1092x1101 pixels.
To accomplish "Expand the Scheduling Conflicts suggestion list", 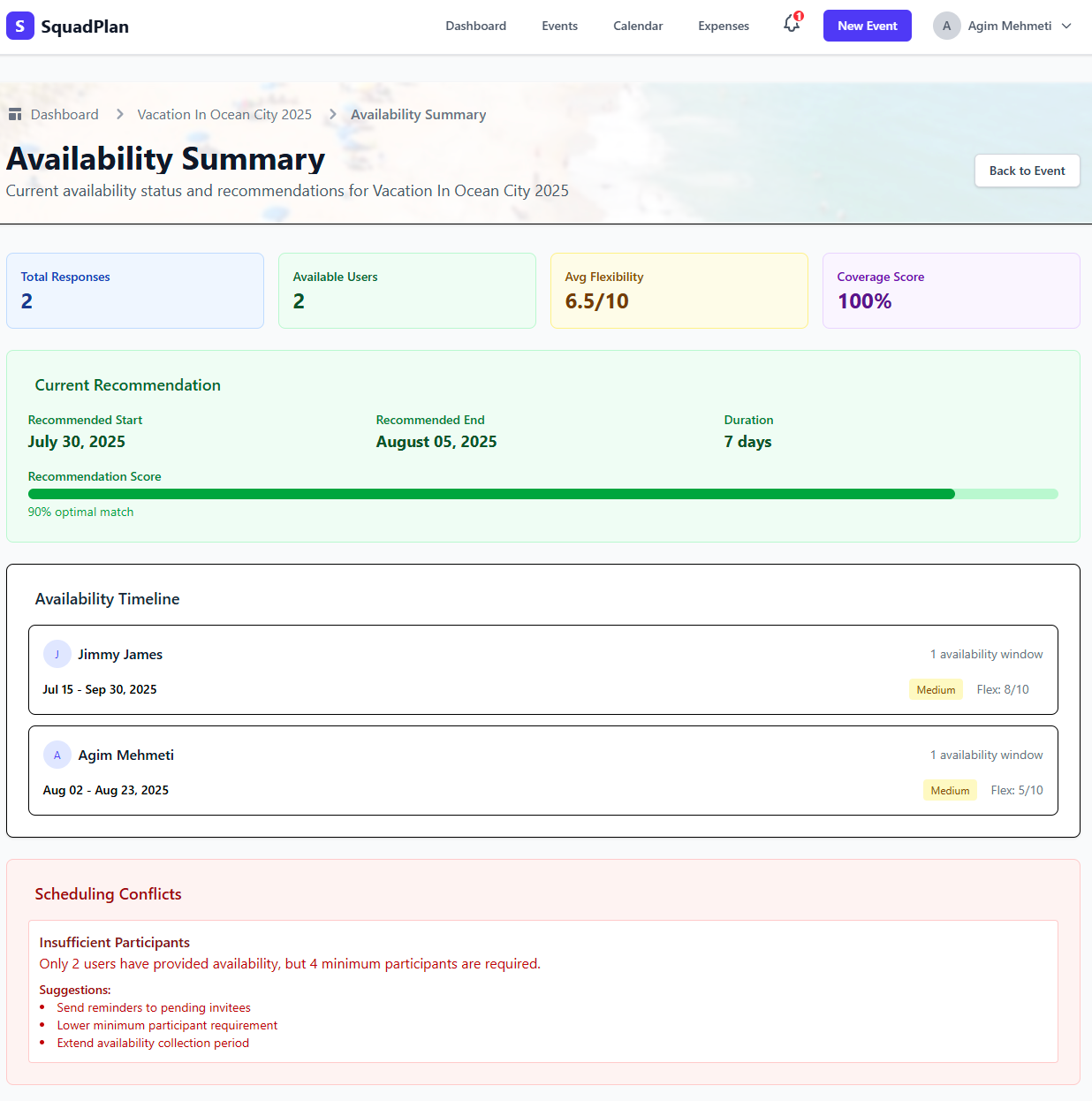I will click(75, 990).
